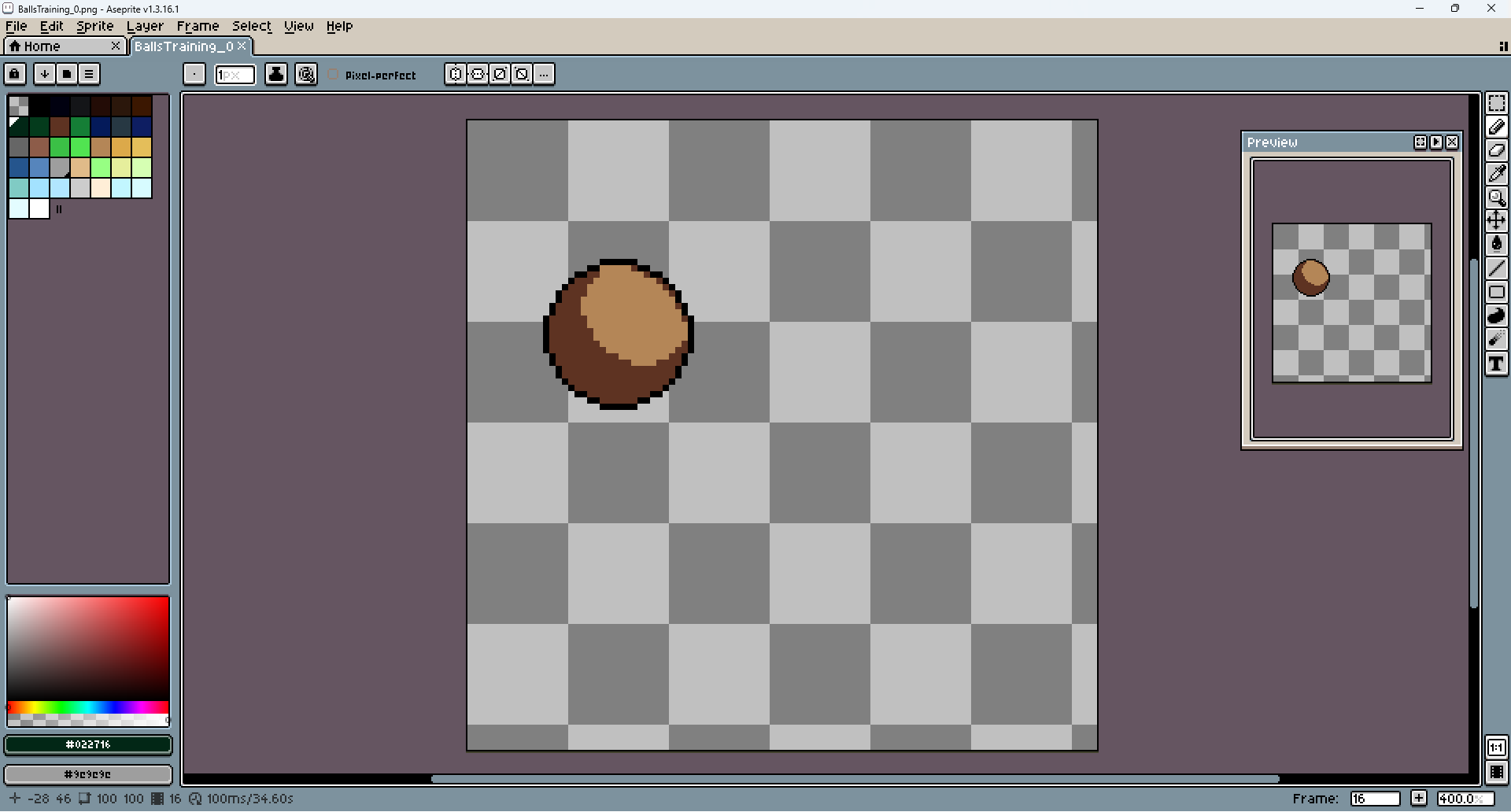The width and height of the screenshot is (1511, 812).
Task: Enable the Pixel-perfect checkbox
Action: [334, 75]
